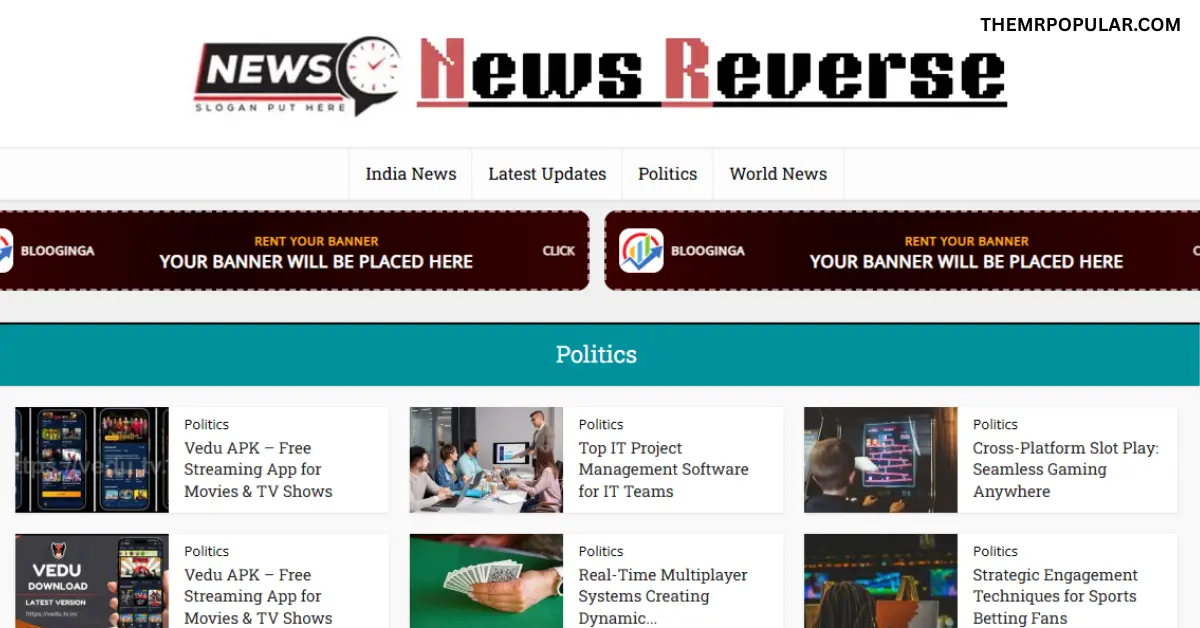
Task: Click the right banner's 'Rent Your Banner' text
Action: tap(966, 241)
